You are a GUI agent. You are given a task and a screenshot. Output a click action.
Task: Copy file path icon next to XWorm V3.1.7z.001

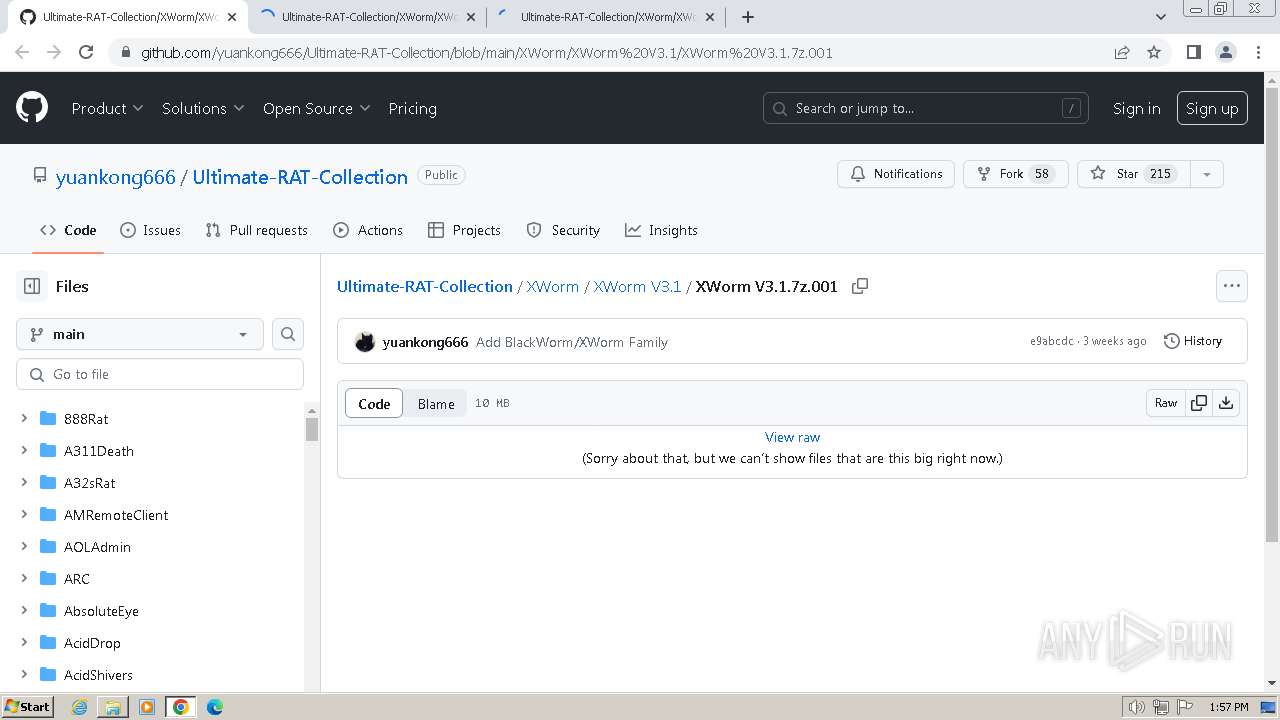(860, 286)
